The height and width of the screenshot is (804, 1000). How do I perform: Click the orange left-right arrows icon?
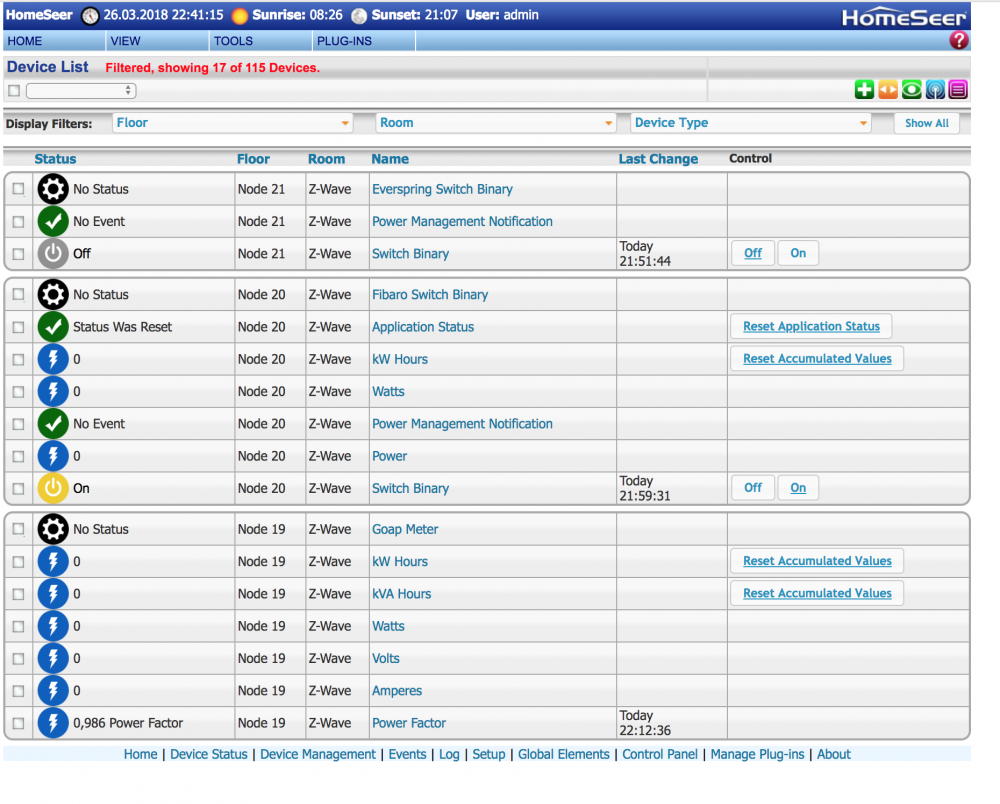tap(888, 90)
